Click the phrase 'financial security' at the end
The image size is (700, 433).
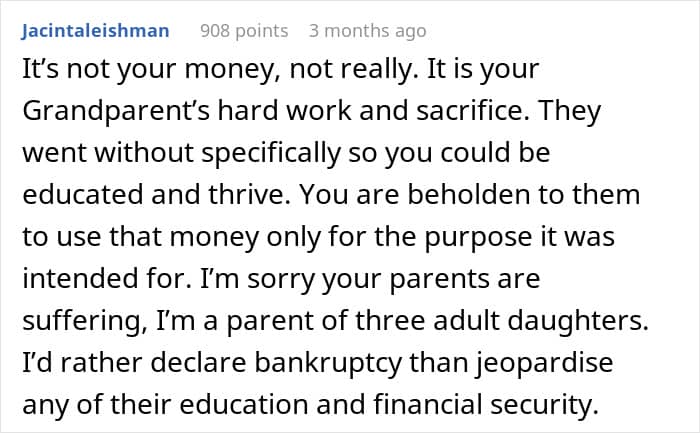coord(485,404)
